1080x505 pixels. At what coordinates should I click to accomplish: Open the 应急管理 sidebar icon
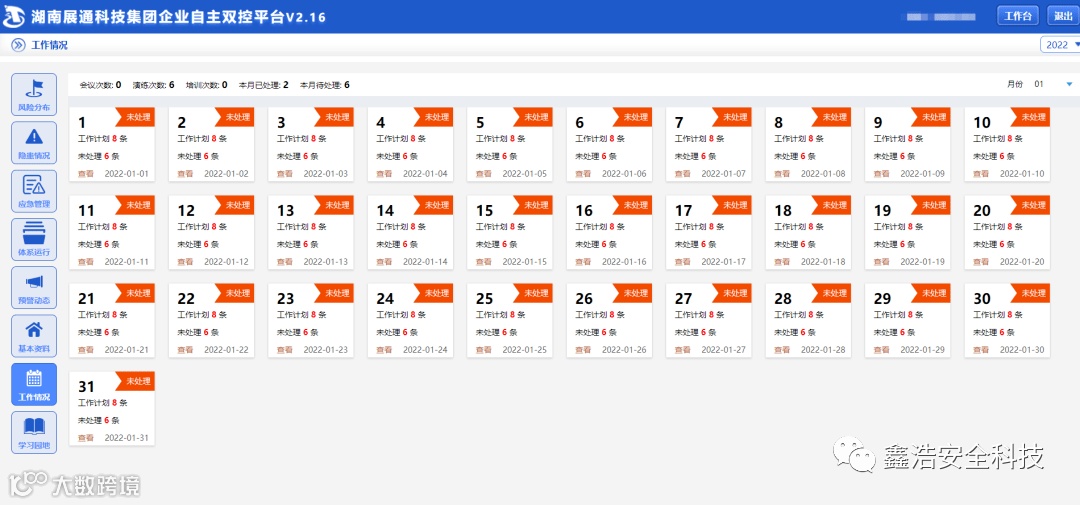pyautogui.click(x=34, y=191)
